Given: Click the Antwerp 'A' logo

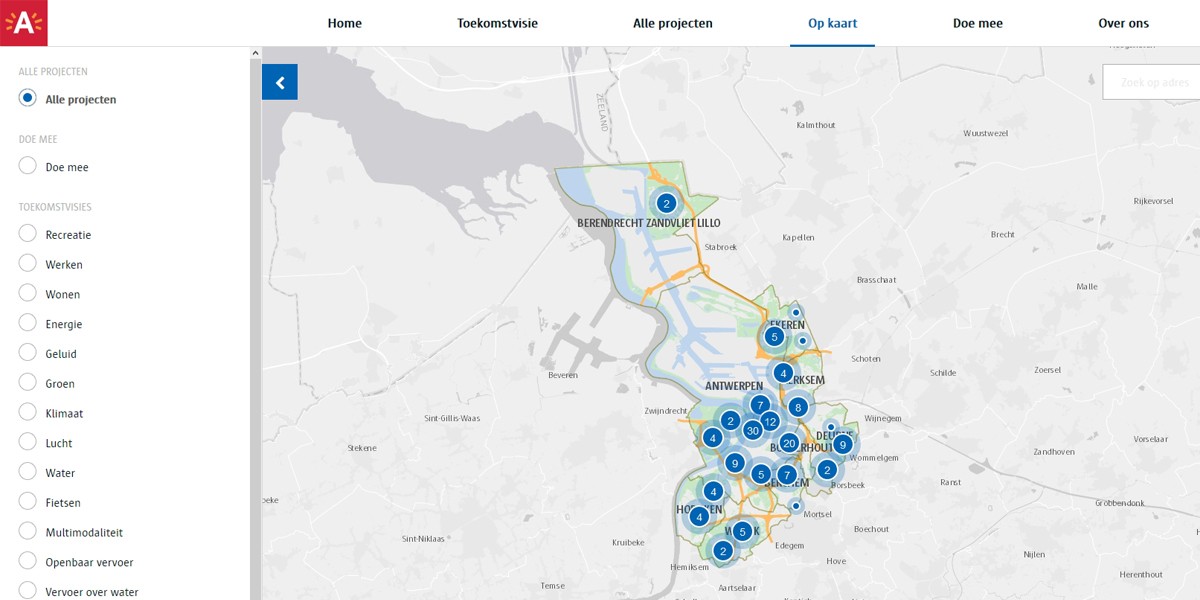Looking at the screenshot, I should coord(23,23).
